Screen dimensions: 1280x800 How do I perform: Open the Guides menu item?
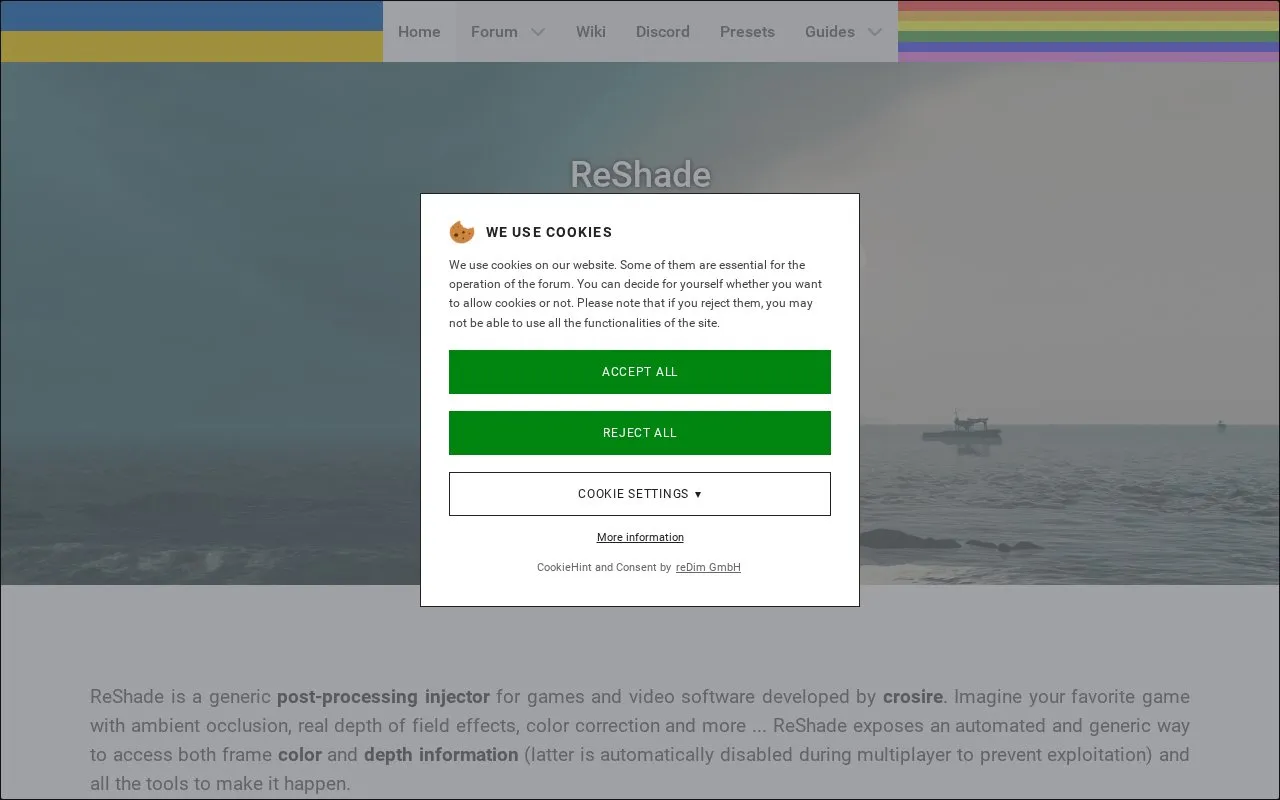(830, 32)
